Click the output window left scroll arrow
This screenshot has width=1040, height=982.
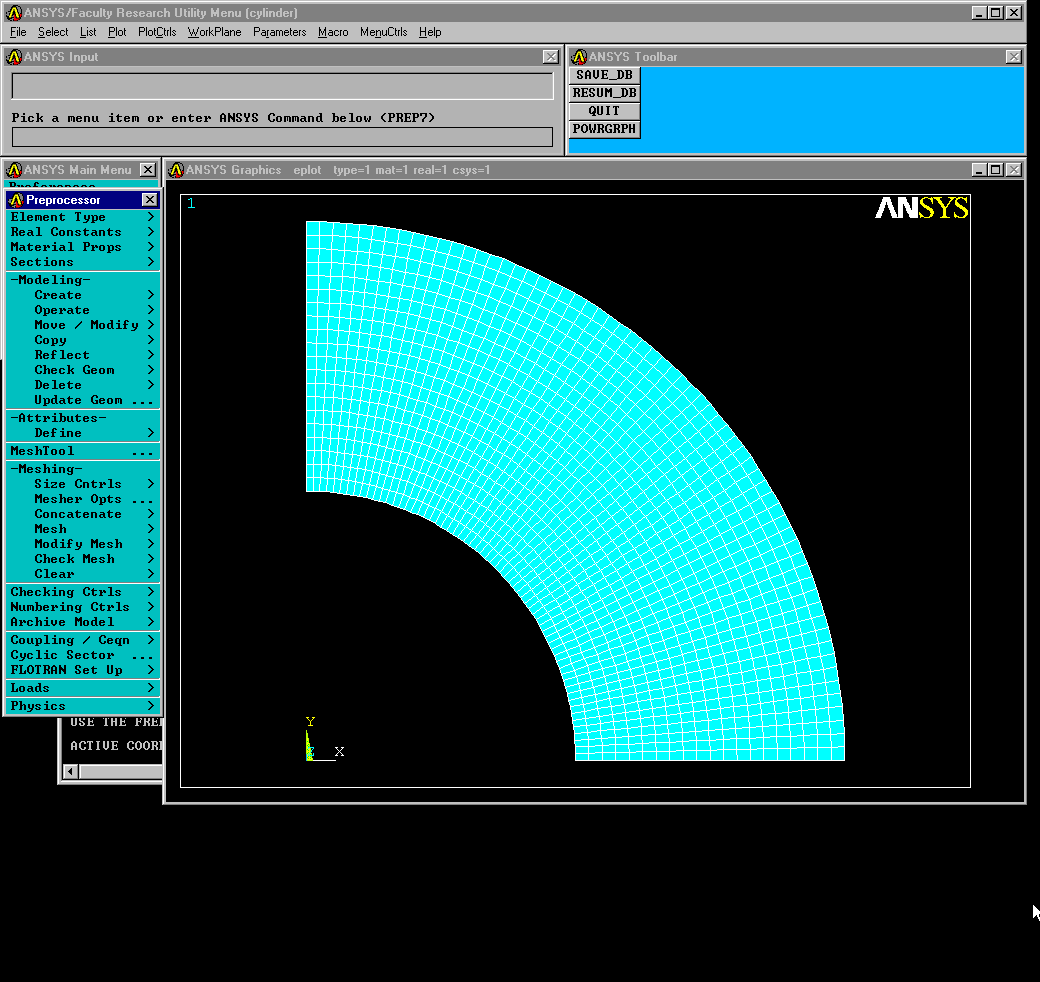70,771
